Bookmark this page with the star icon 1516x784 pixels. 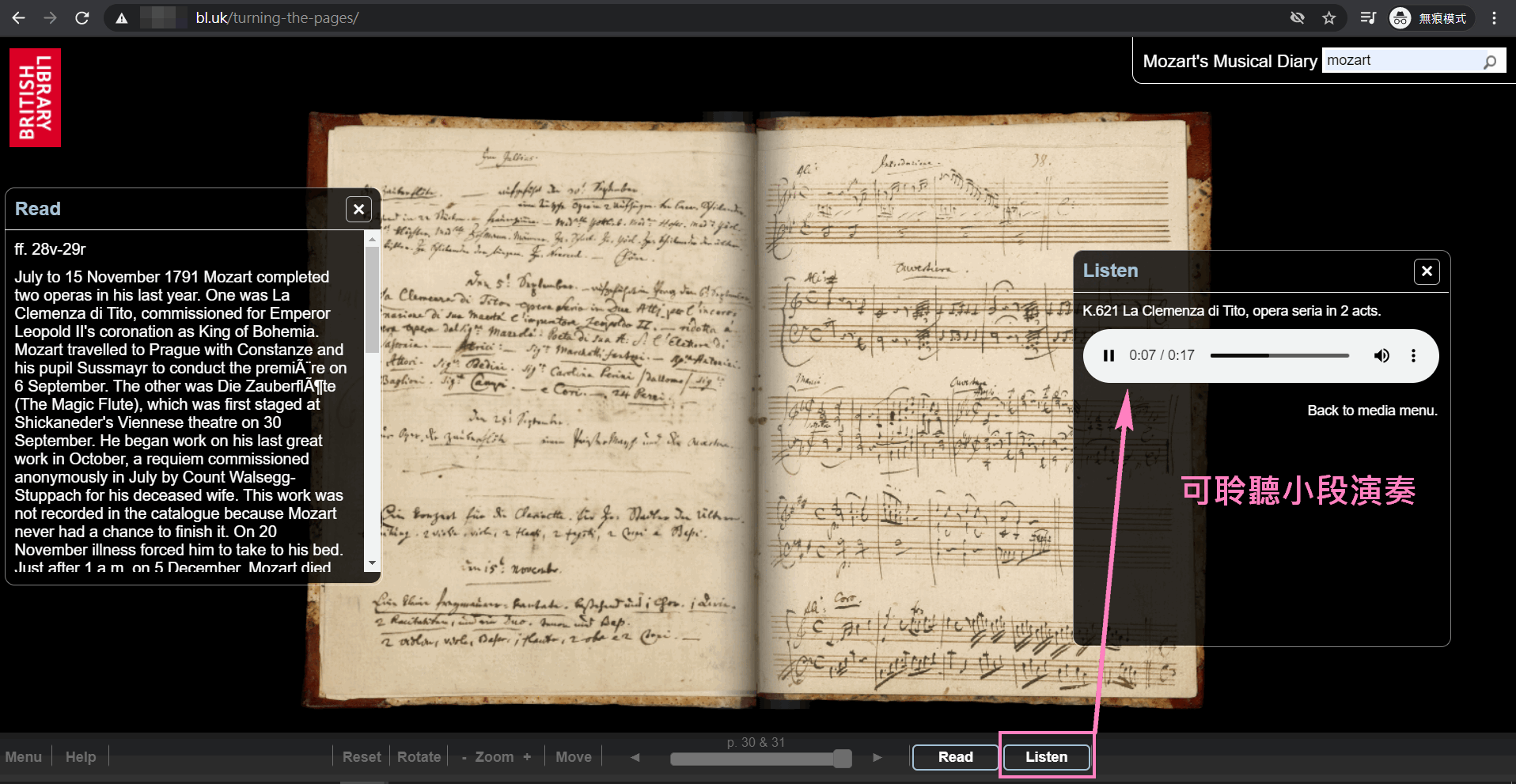[x=1328, y=17]
